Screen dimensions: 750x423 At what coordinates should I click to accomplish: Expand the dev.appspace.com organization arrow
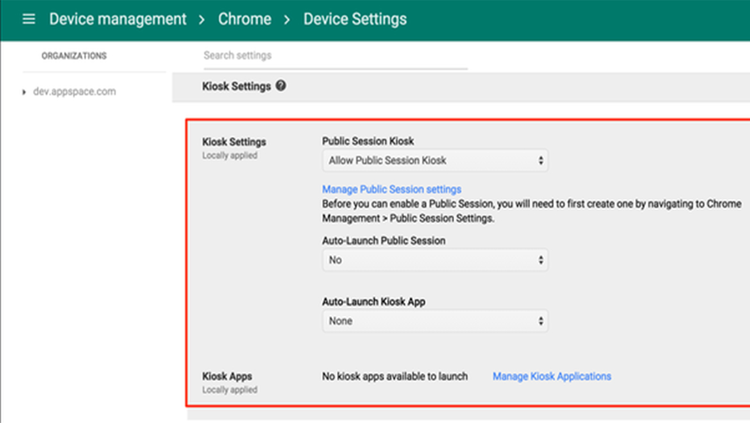click(x=23, y=92)
